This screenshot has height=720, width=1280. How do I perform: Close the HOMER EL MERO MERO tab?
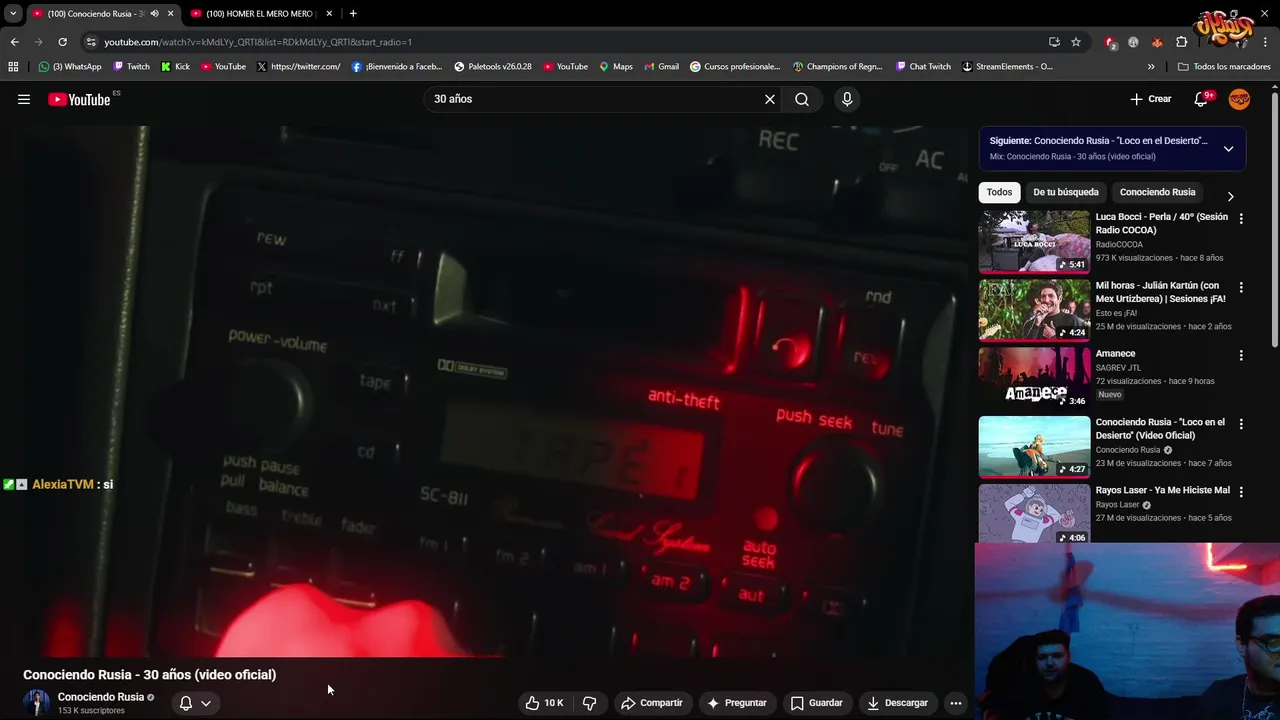pos(329,13)
